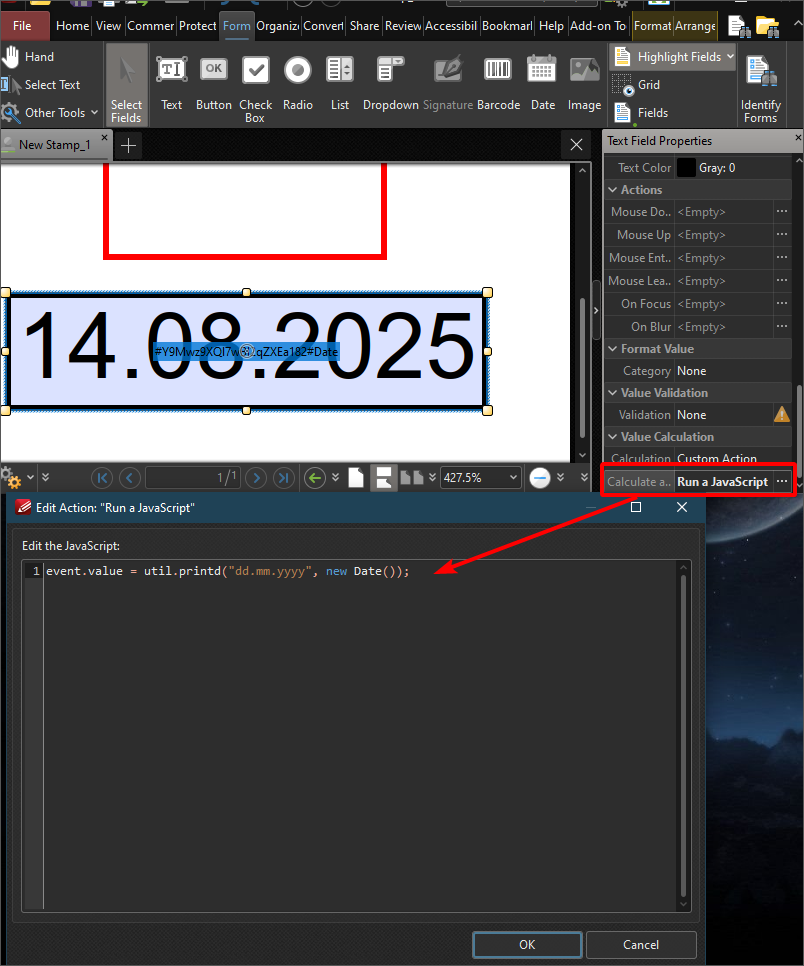Select the Image field tool
Viewport: 804px width, 966px height.
click(x=584, y=82)
